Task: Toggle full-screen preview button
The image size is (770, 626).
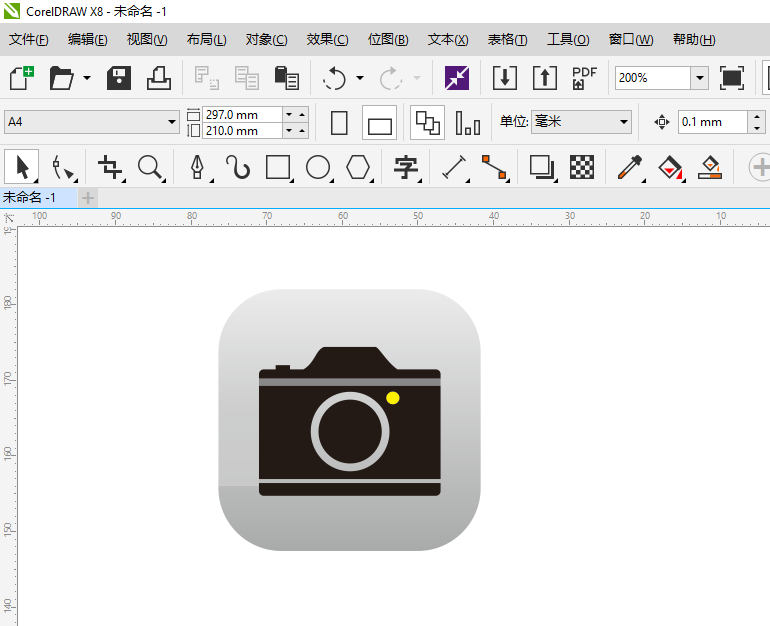Action: pyautogui.click(x=732, y=78)
